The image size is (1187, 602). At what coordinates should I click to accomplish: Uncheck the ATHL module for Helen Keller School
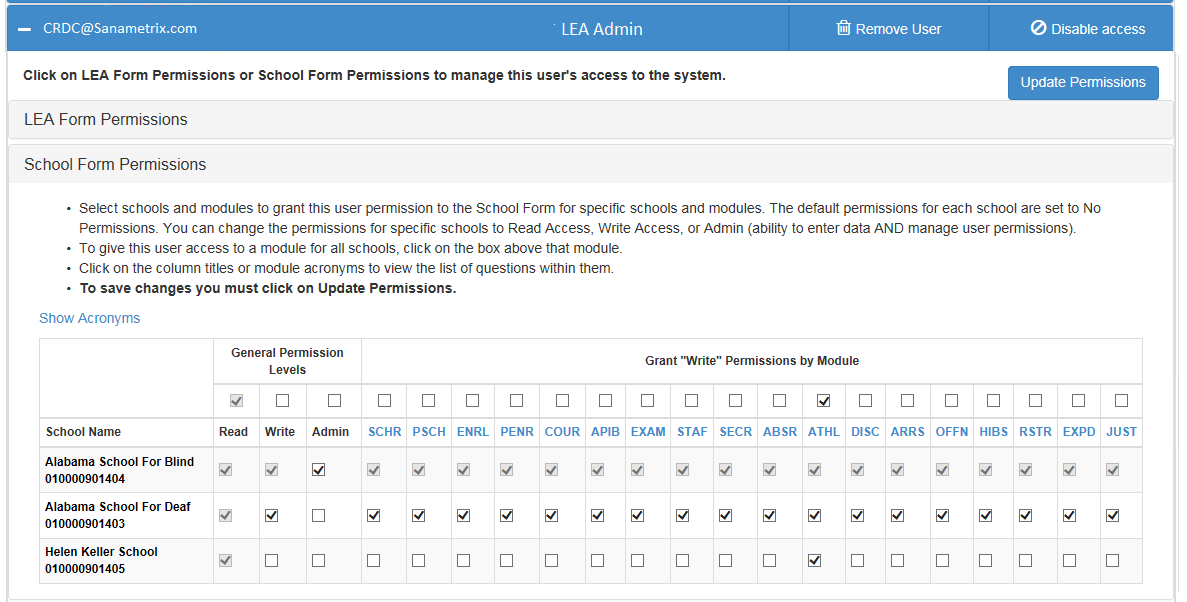tap(814, 561)
